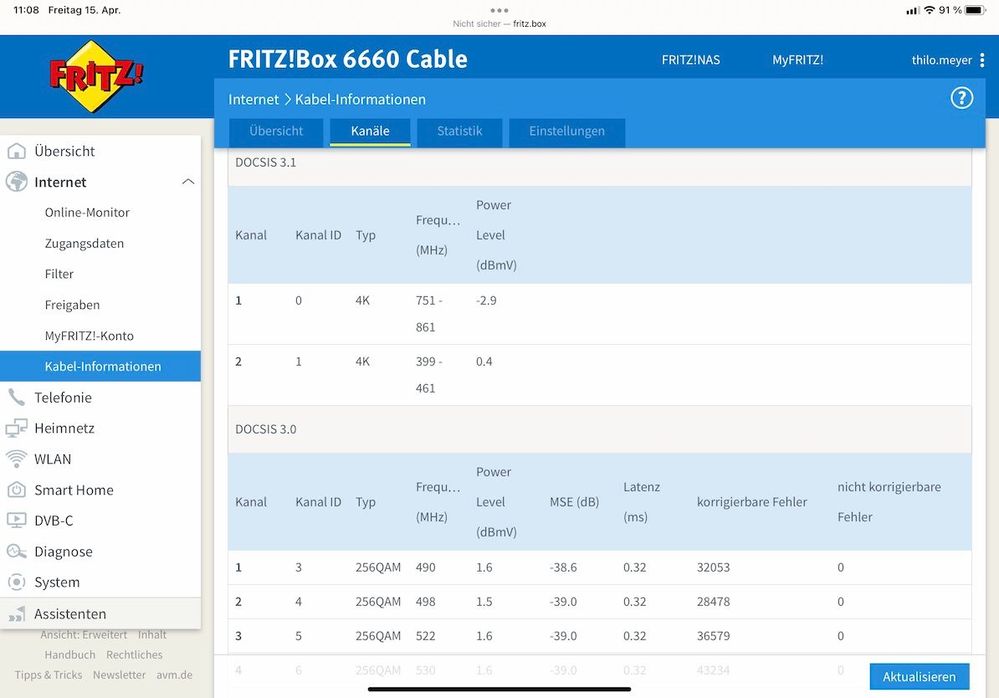This screenshot has width=999, height=698.
Task: Open Online-Monitor in the sidebar
Action: pyautogui.click(x=87, y=212)
